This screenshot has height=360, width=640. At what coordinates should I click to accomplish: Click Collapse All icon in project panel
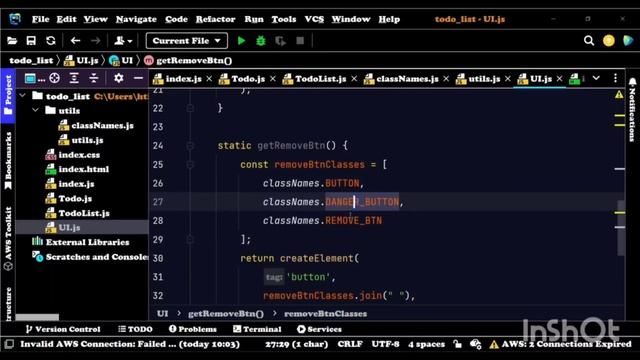pos(93,78)
